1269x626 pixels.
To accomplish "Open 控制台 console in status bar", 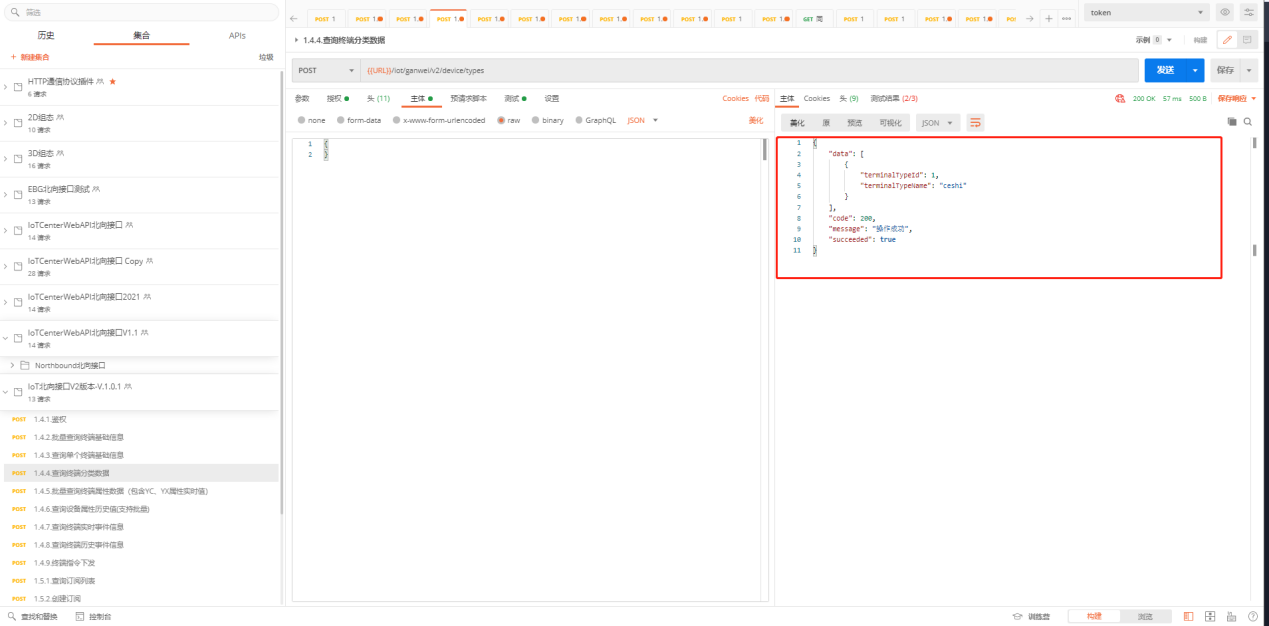I will (93, 616).
